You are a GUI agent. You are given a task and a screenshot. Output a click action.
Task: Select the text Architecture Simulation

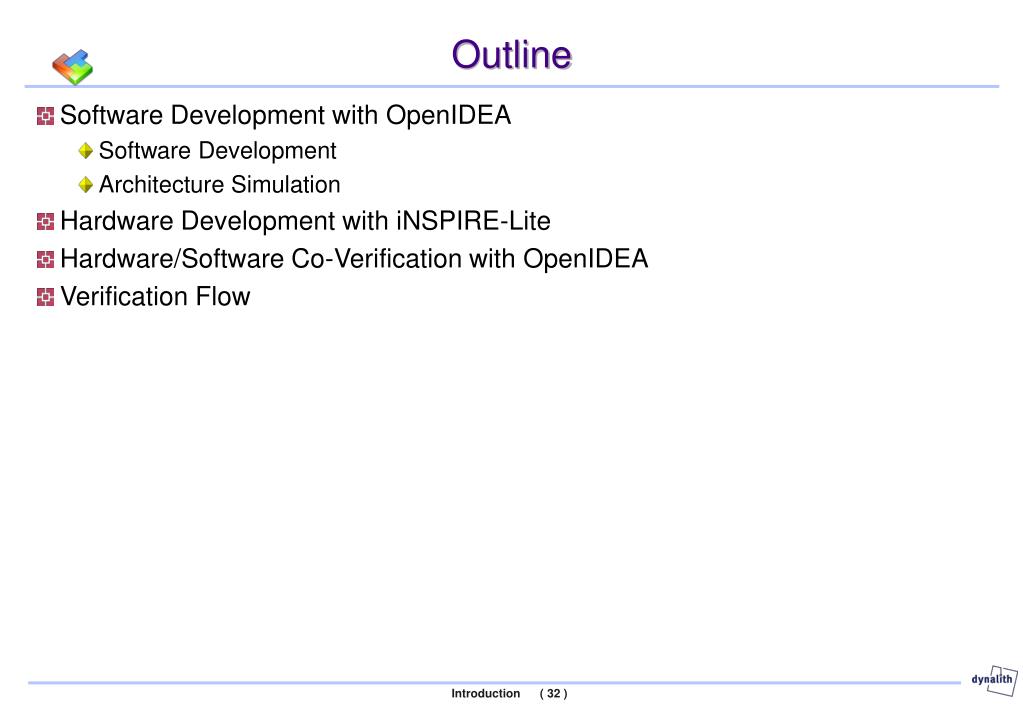pos(219,185)
